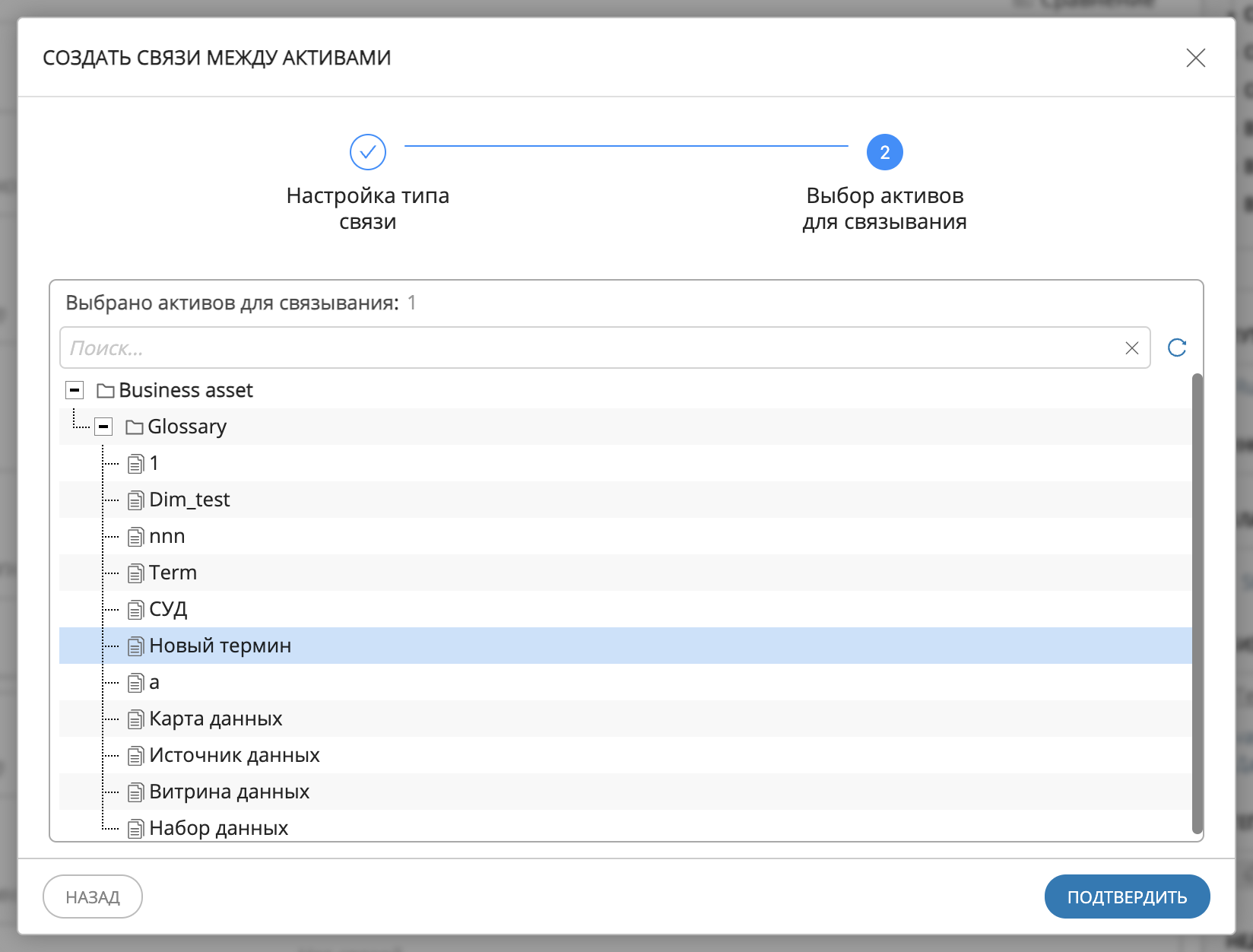
Task: Click the document icon next to СУД
Action: pyautogui.click(x=135, y=610)
